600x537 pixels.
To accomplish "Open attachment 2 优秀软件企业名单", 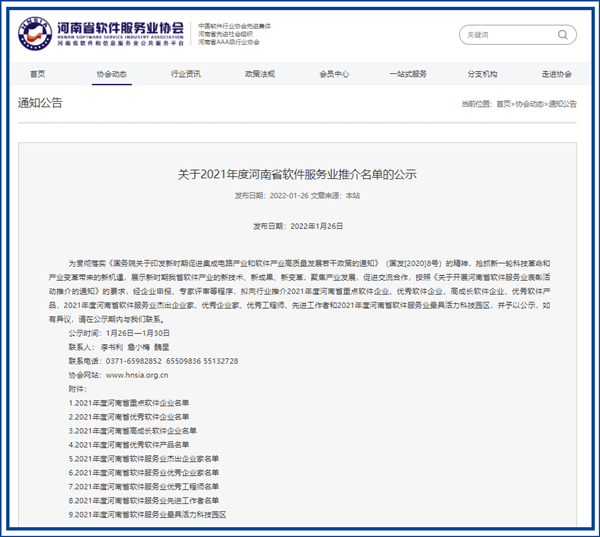I will tap(129, 417).
